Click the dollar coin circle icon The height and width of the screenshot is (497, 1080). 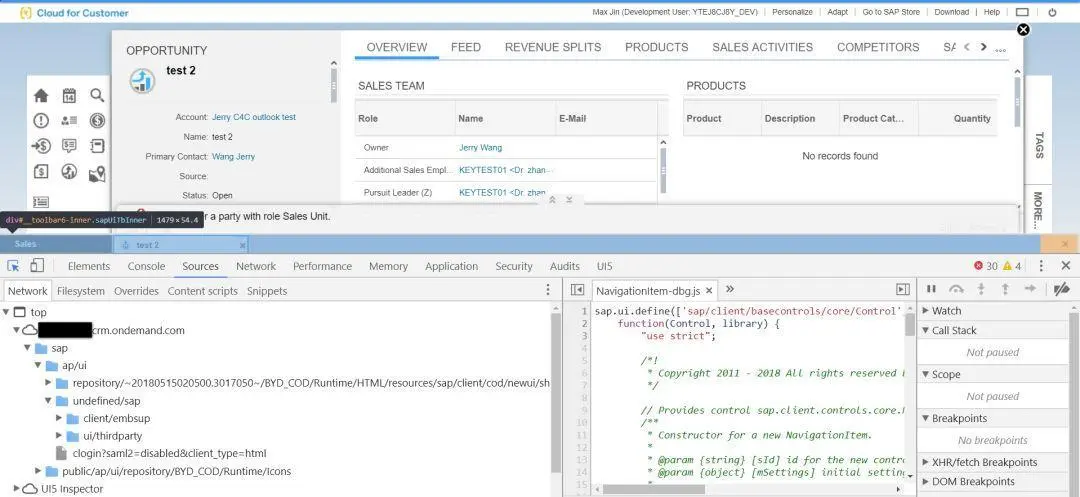pos(97,120)
